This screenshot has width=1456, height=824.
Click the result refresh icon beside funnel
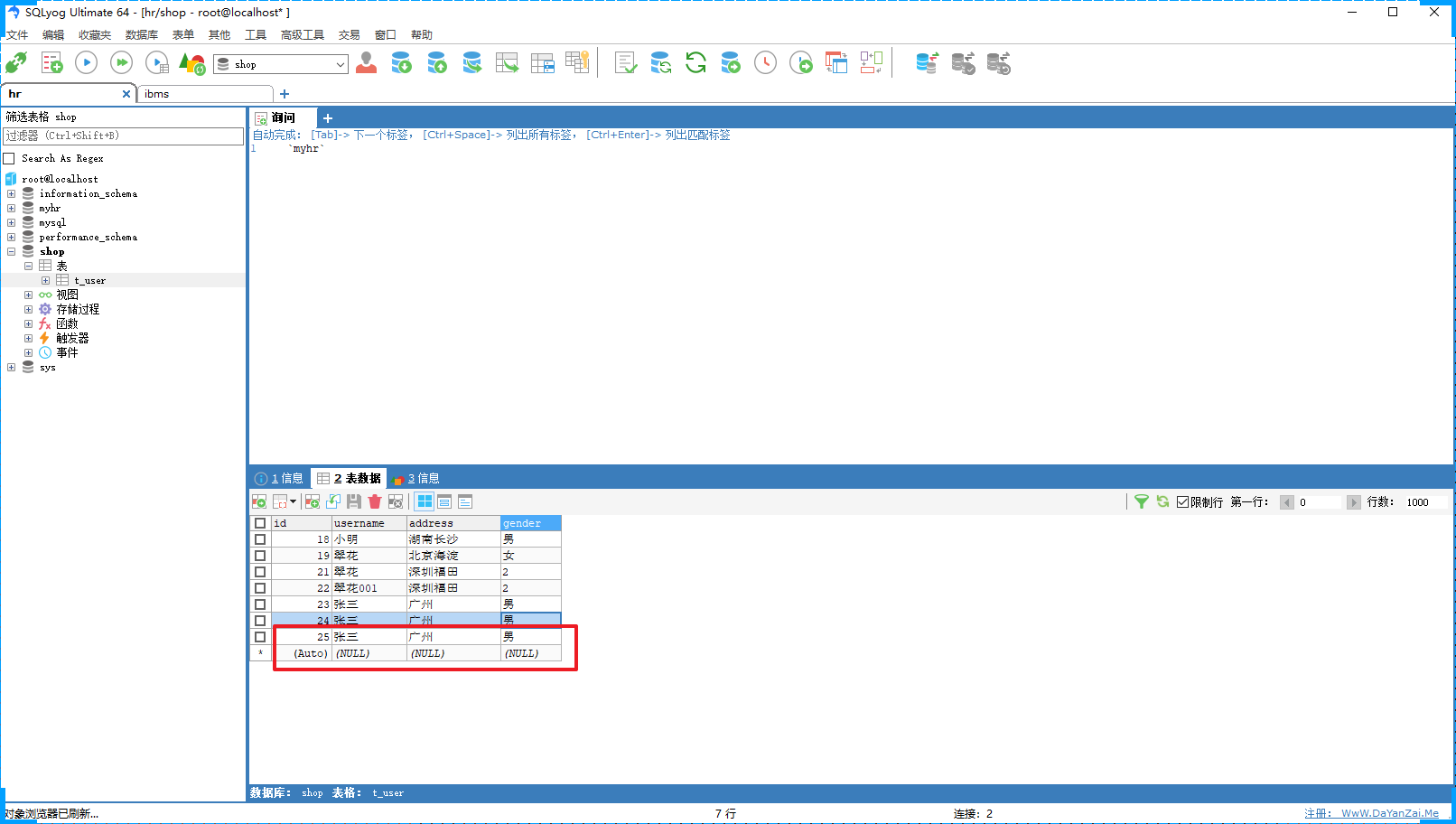tap(1162, 501)
